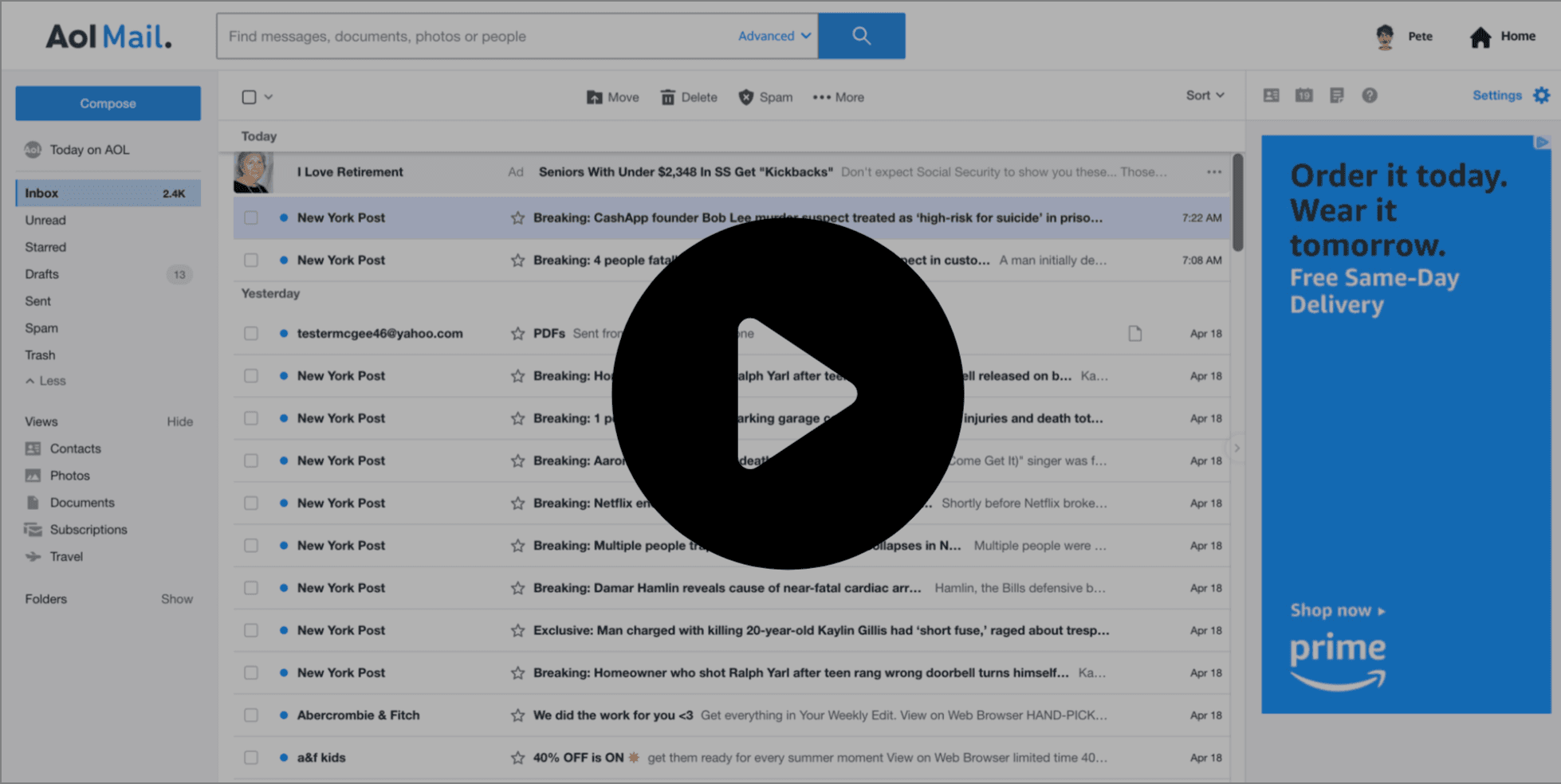Open the notepad icon in right toolbar

pyautogui.click(x=1337, y=96)
